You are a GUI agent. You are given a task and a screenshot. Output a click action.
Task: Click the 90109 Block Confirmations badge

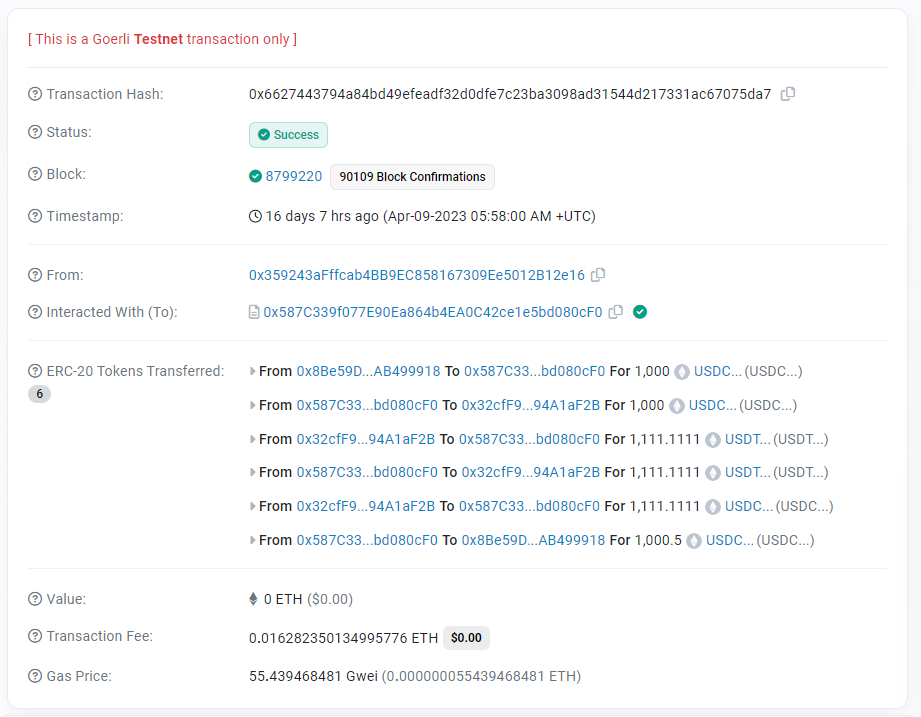click(x=412, y=177)
